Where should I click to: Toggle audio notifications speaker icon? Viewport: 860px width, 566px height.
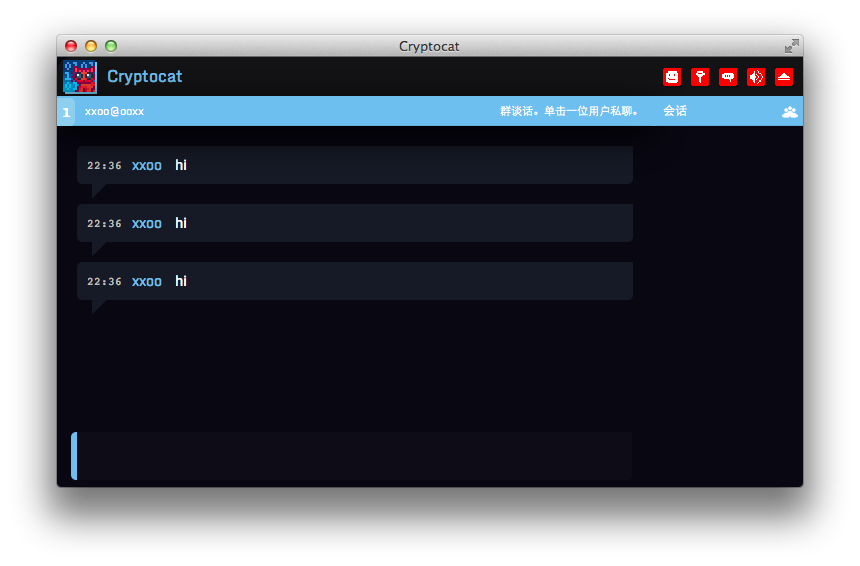tap(756, 77)
